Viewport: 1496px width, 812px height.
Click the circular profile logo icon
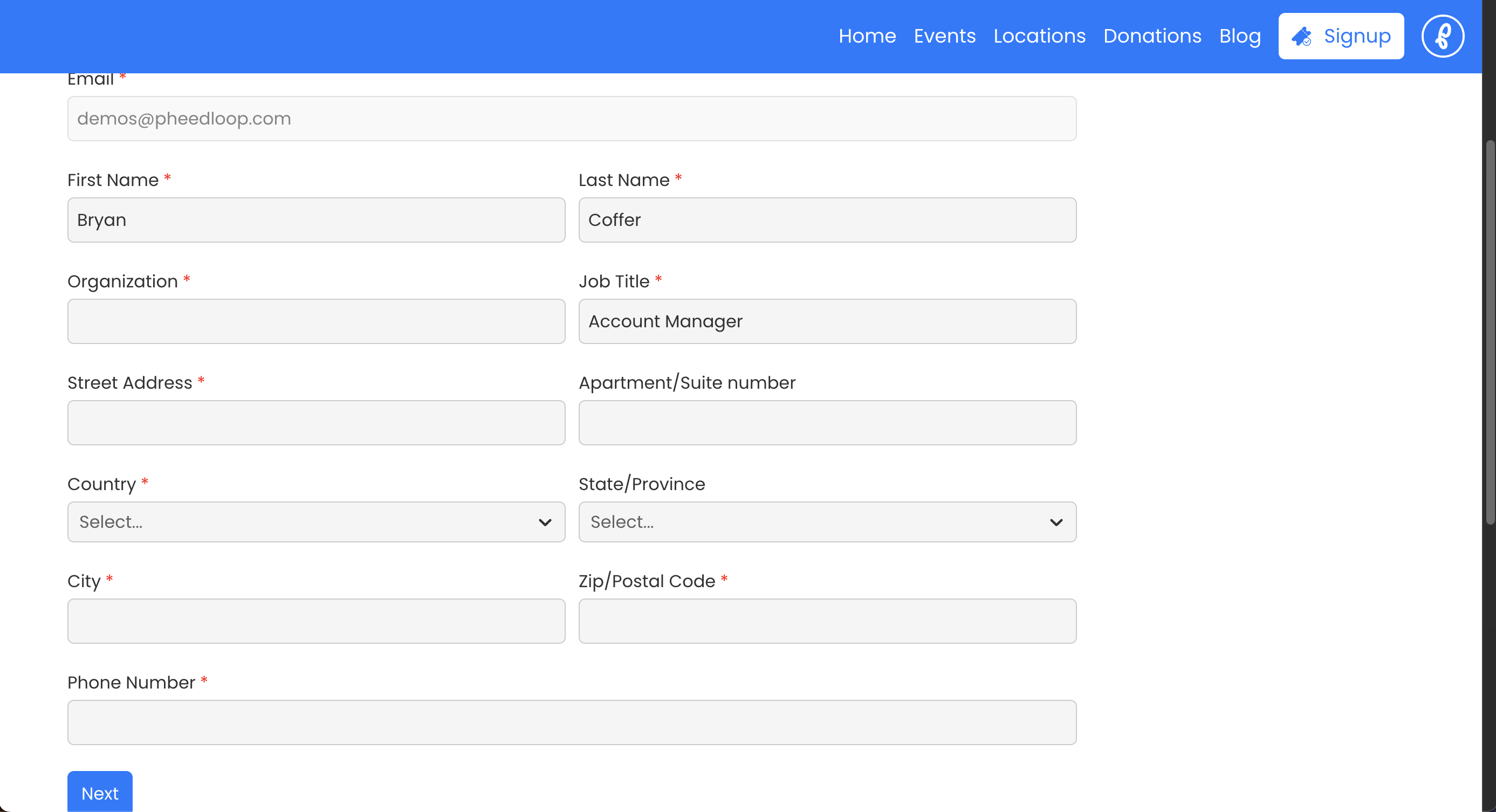point(1442,36)
